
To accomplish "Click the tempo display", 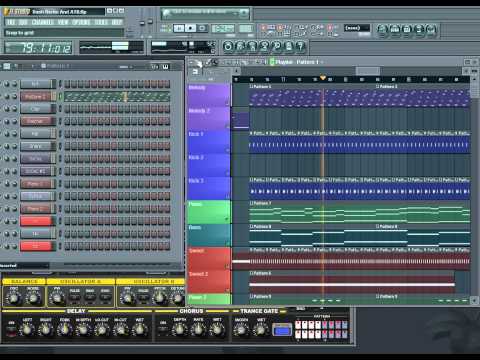I will [x=223, y=28].
